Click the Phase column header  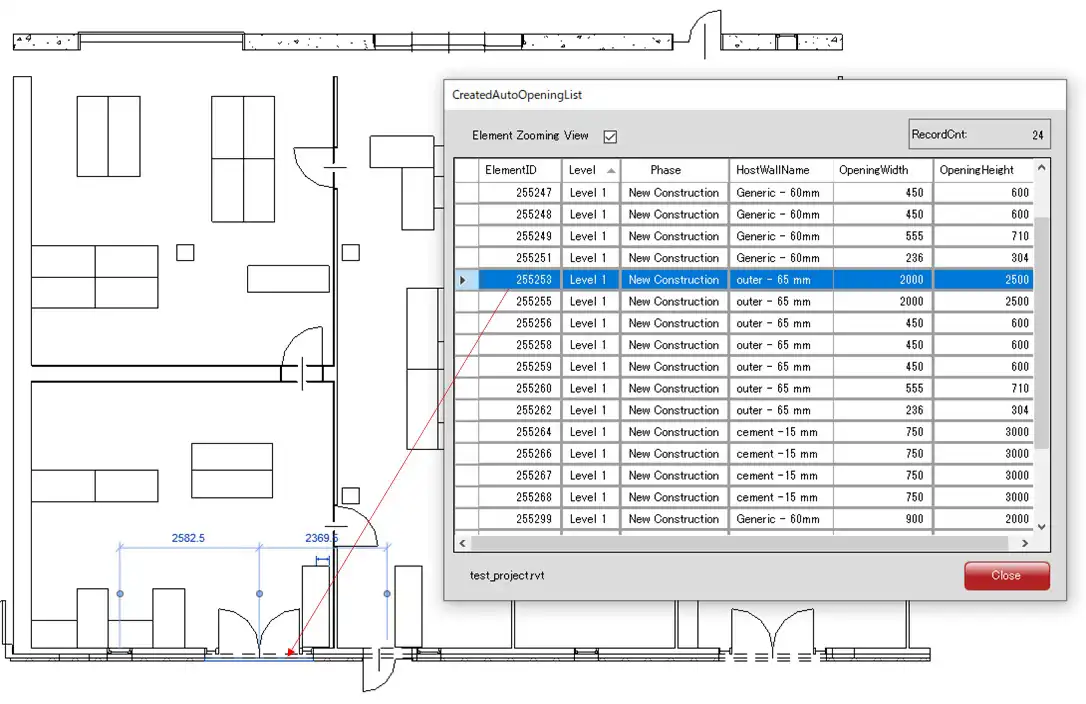tap(673, 170)
